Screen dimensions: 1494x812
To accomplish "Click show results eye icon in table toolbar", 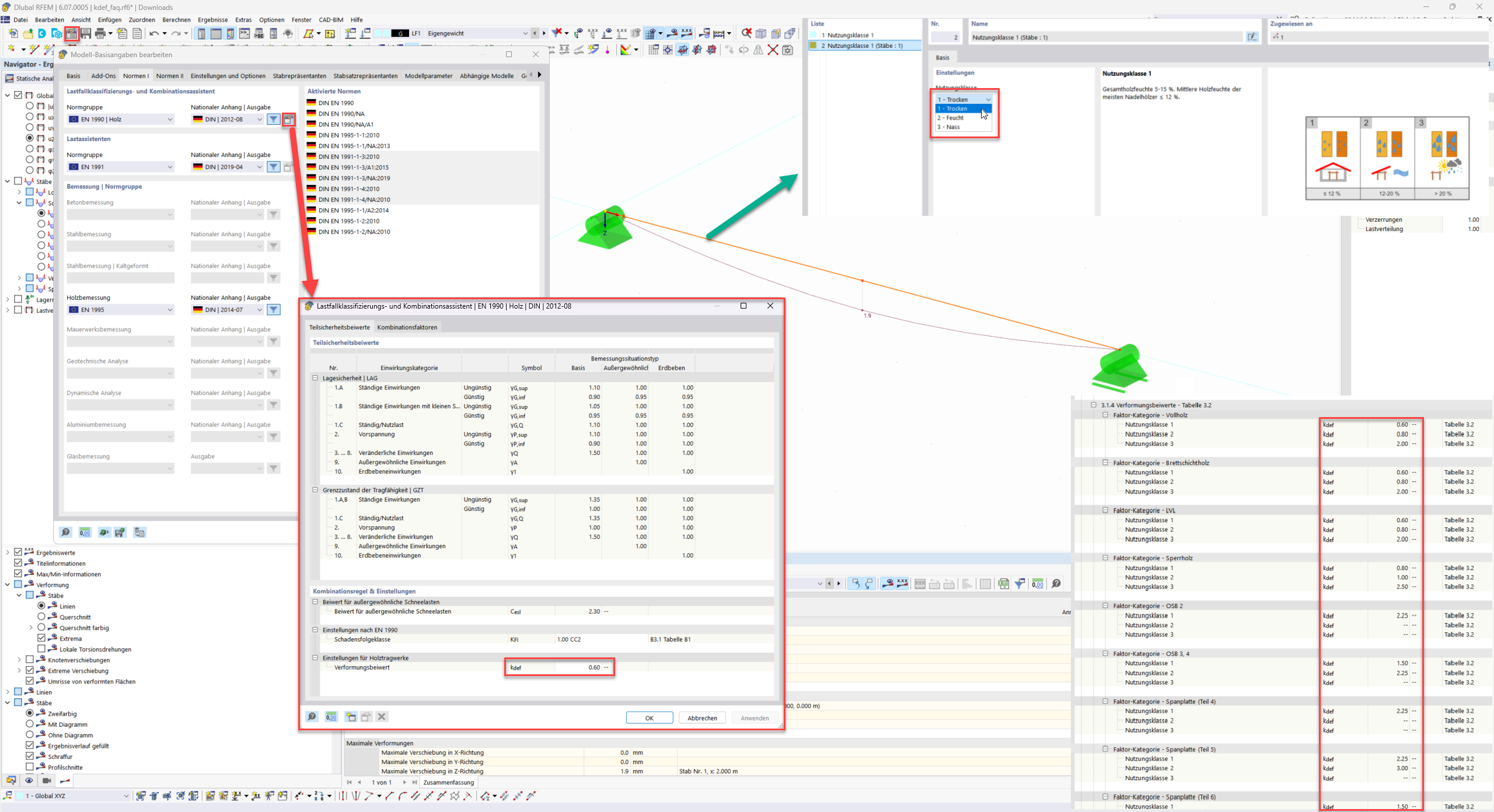I will click(x=887, y=583).
